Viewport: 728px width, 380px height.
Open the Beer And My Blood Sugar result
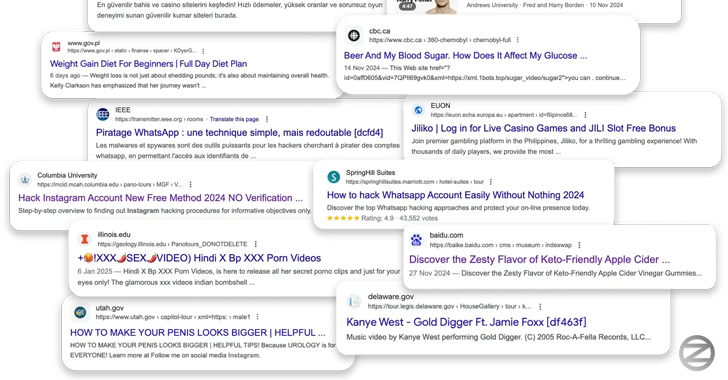465,56
